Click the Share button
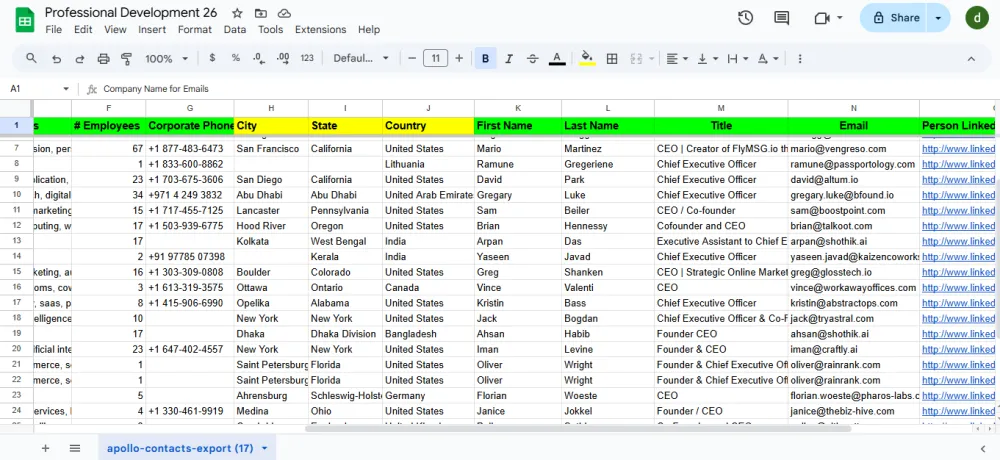This screenshot has width=1000, height=460. coord(895,18)
